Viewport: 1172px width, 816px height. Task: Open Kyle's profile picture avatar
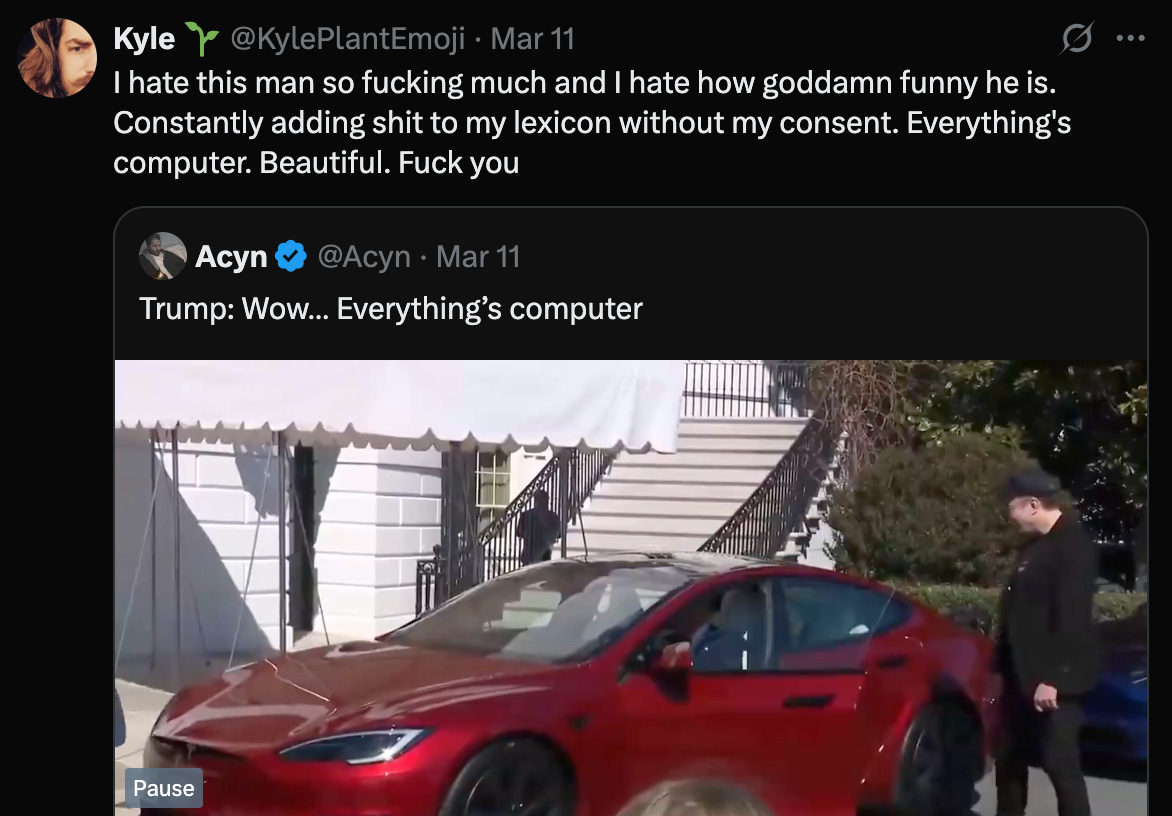(57, 58)
